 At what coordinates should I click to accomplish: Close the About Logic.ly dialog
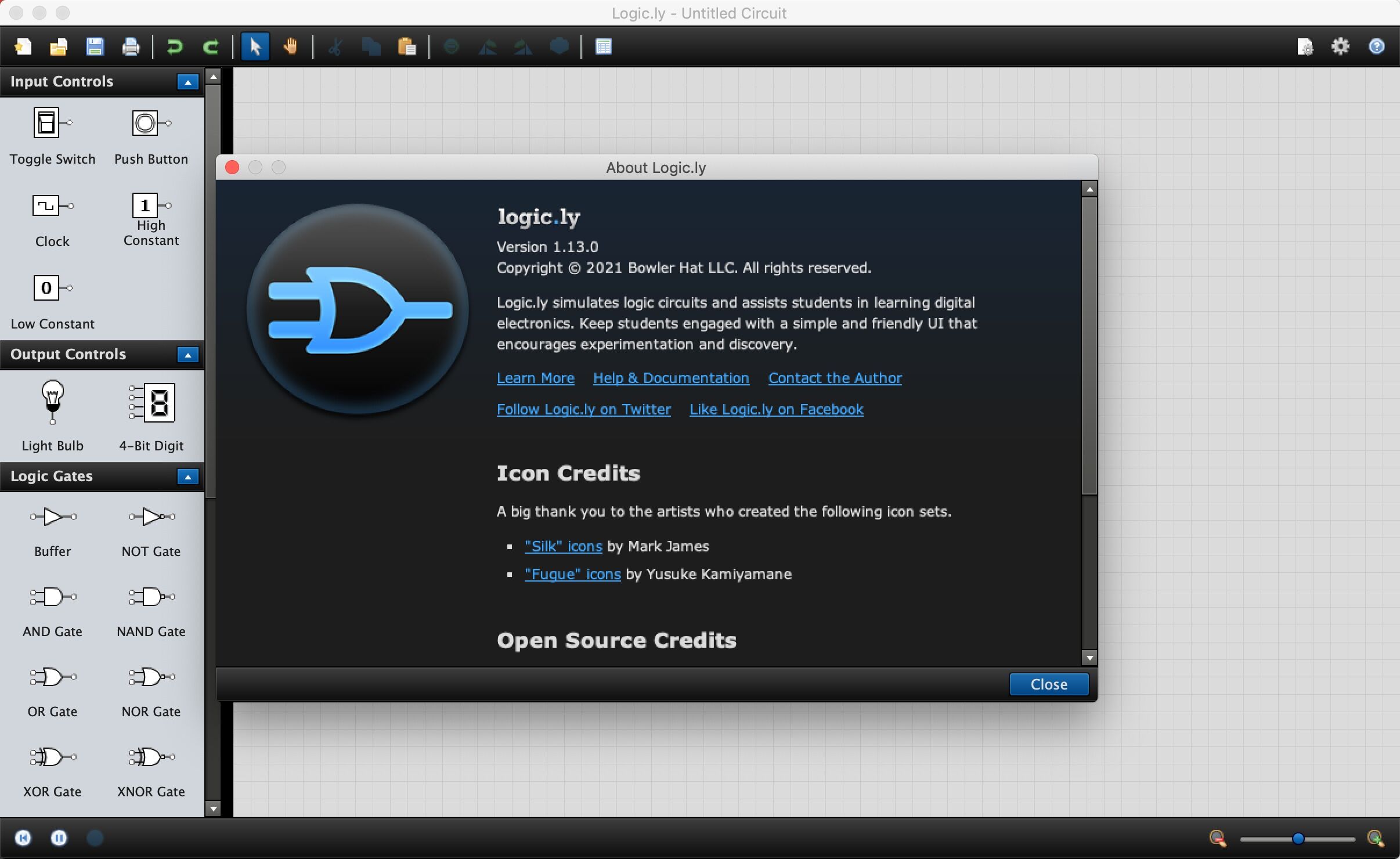click(1049, 684)
